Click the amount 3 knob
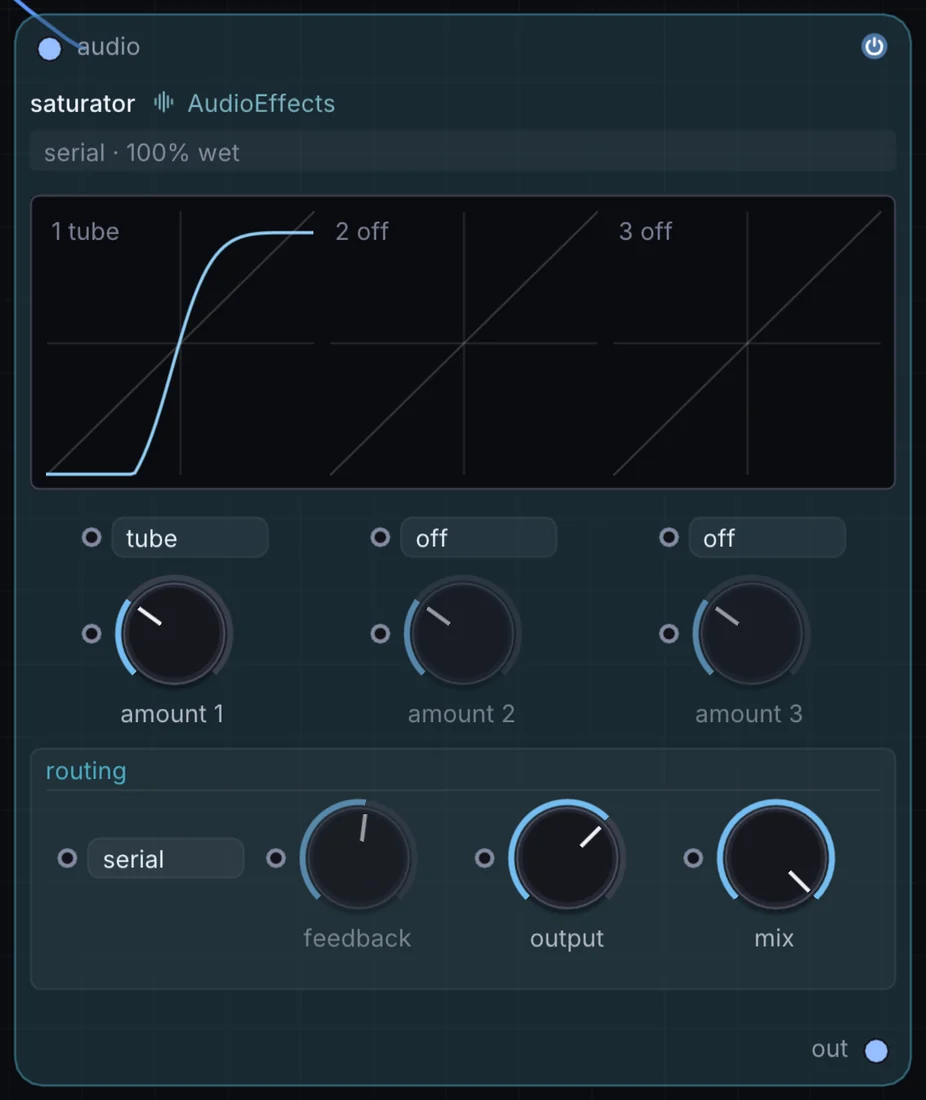The width and height of the screenshot is (926, 1100). pyautogui.click(x=751, y=633)
